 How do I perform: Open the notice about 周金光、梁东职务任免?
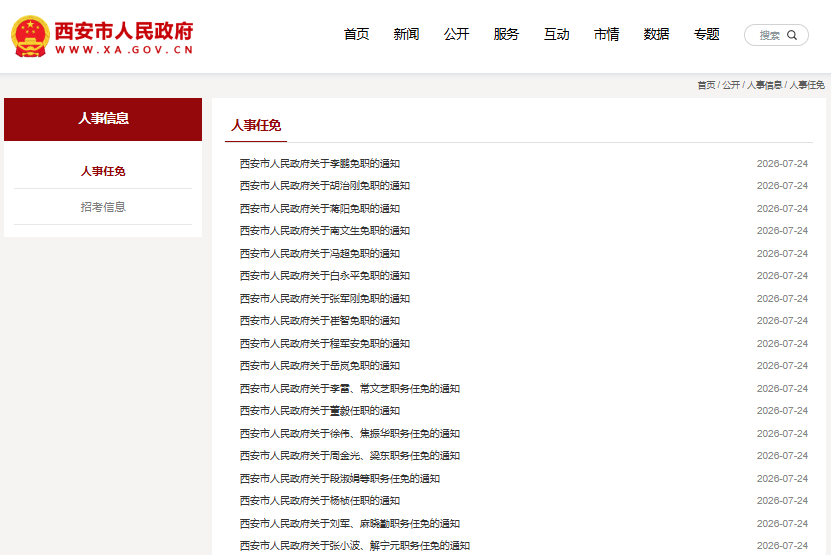click(x=350, y=456)
